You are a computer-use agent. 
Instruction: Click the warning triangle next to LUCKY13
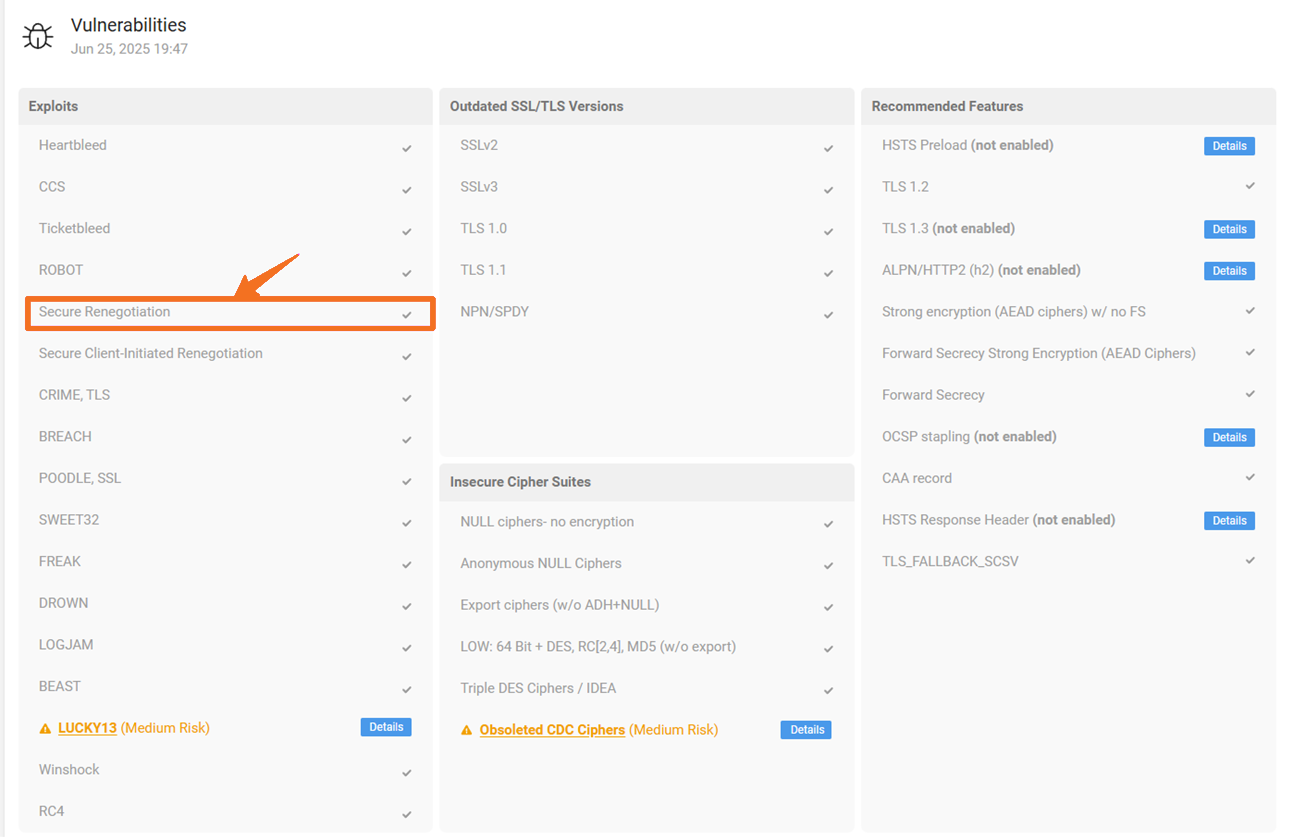click(45, 729)
